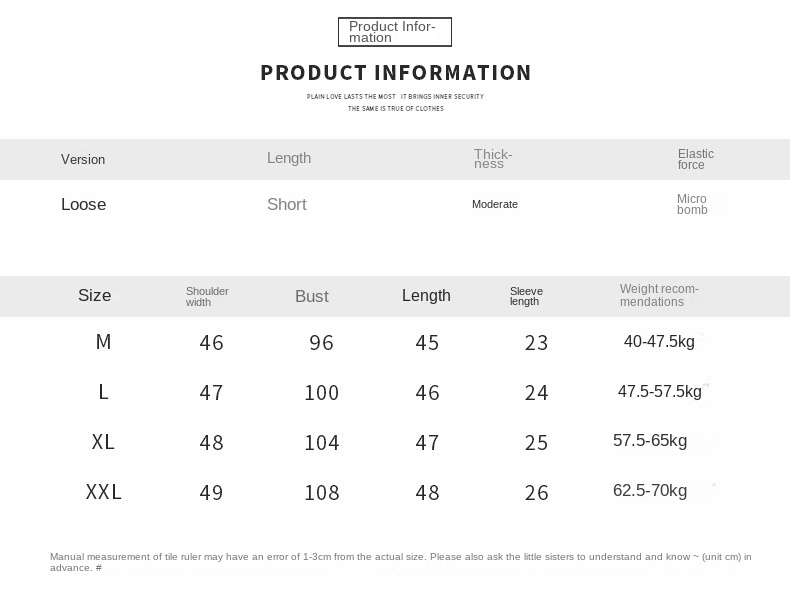Viewport: 790px width, 592px height.
Task: Click the 47.5-57.5kg weight recommendation
Action: coord(659,392)
